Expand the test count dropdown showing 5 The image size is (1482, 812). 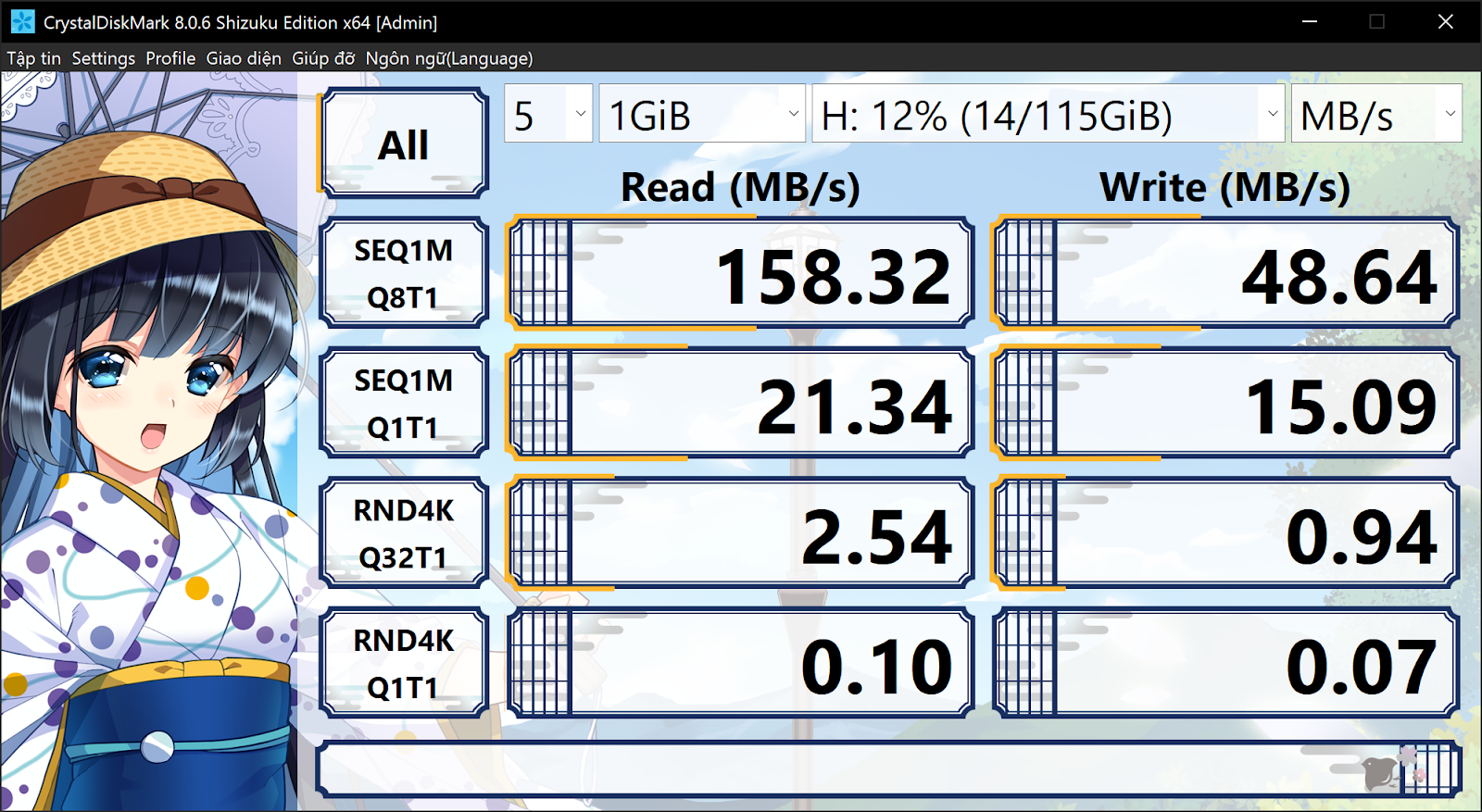tap(548, 114)
